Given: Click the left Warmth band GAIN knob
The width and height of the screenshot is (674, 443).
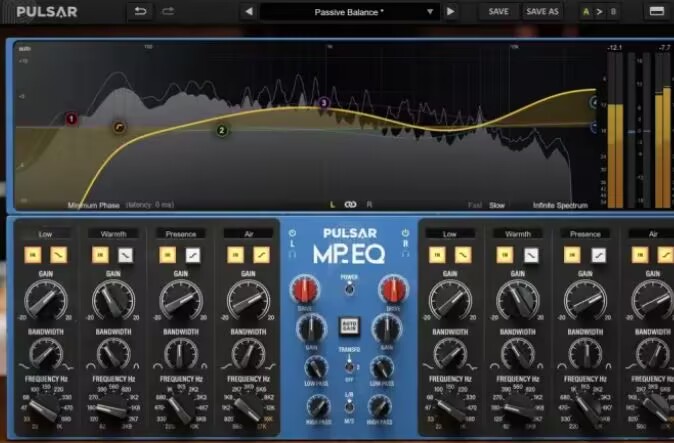Looking at the screenshot, I should coord(113,300).
